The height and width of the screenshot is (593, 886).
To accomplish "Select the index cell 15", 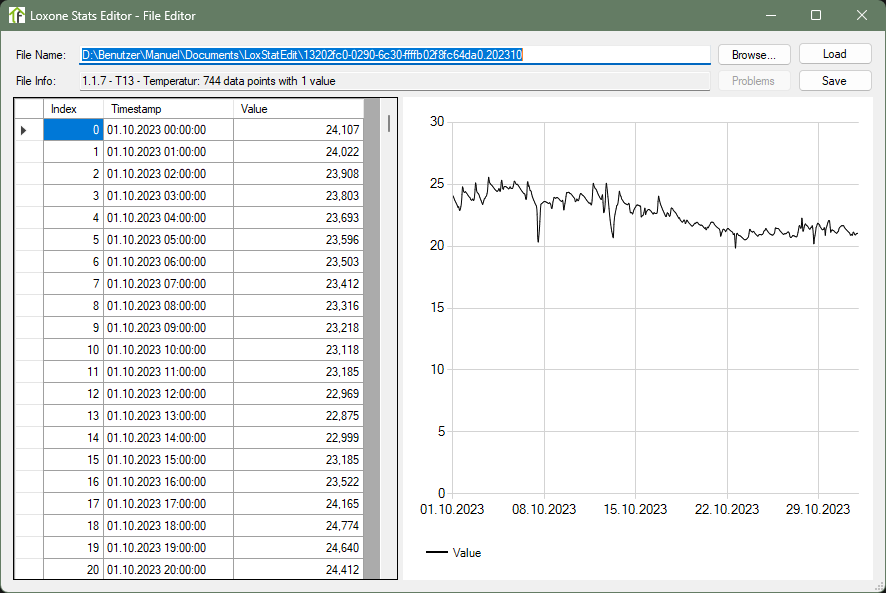I will (73, 461).
